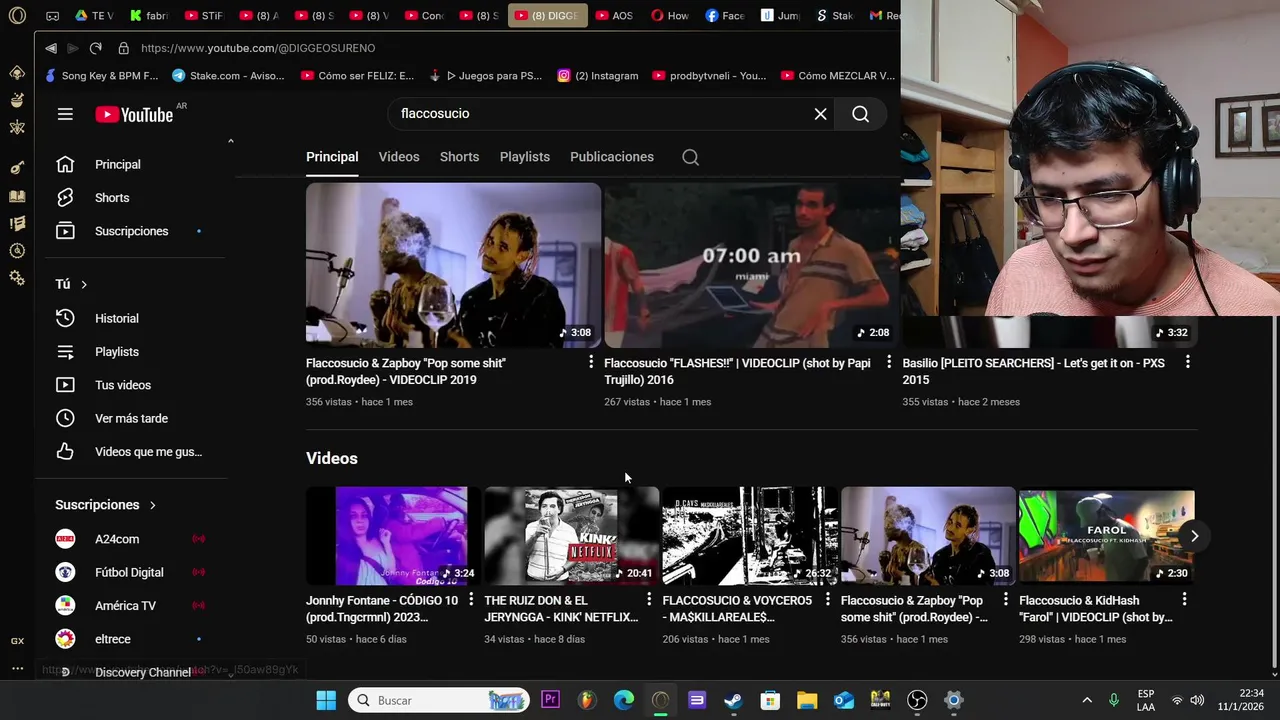This screenshot has width=1280, height=720.
Task: Open Song Key & BPM bookmark
Action: 101,75
